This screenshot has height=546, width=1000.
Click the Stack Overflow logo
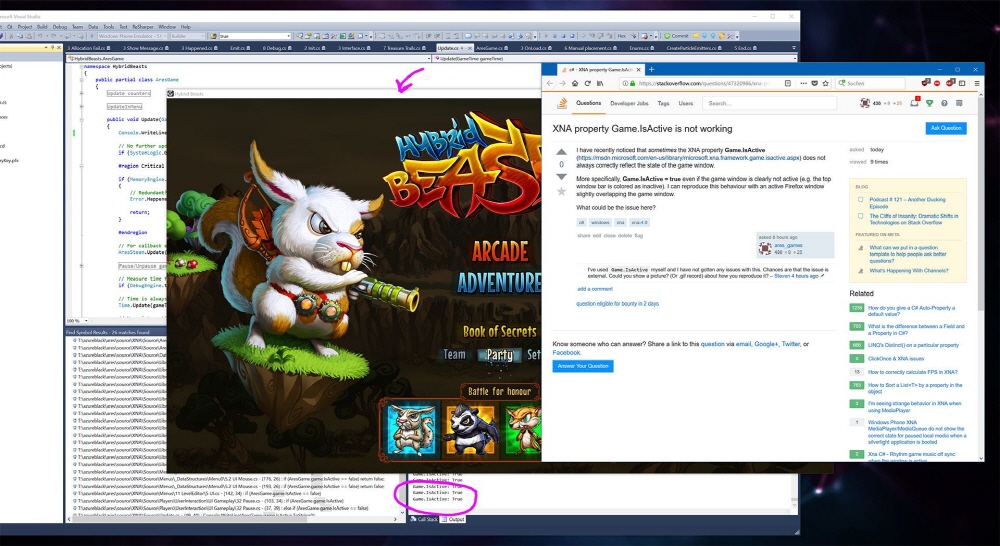(562, 103)
